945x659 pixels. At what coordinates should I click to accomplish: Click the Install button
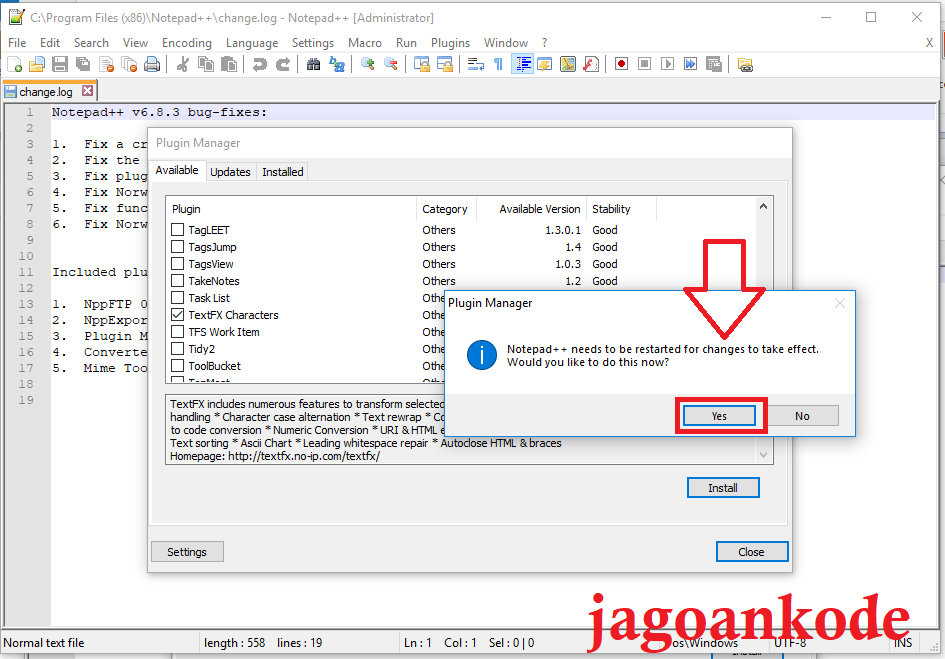coord(723,488)
